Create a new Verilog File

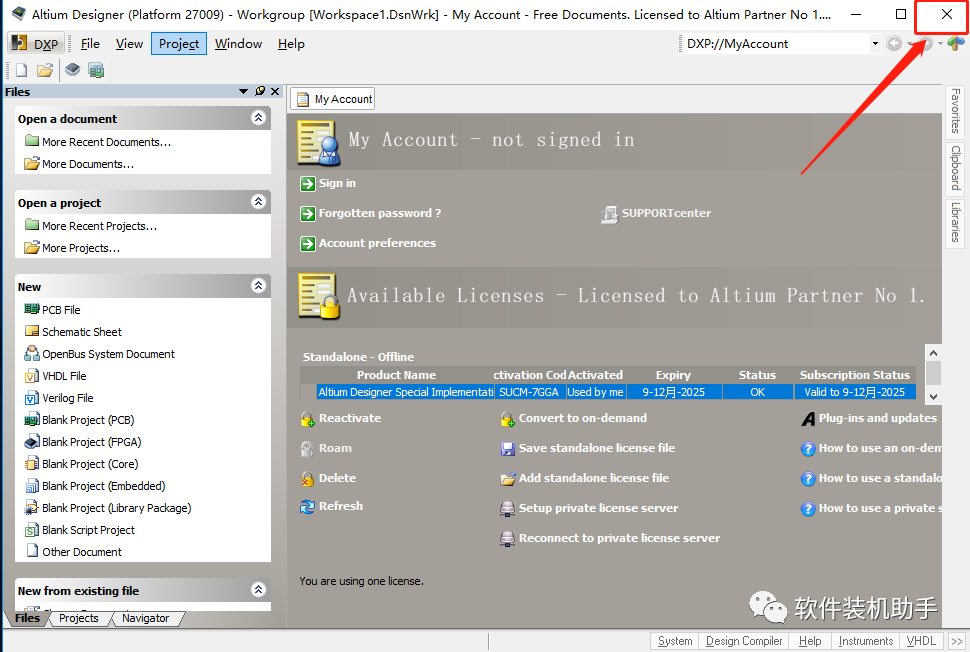(x=67, y=398)
